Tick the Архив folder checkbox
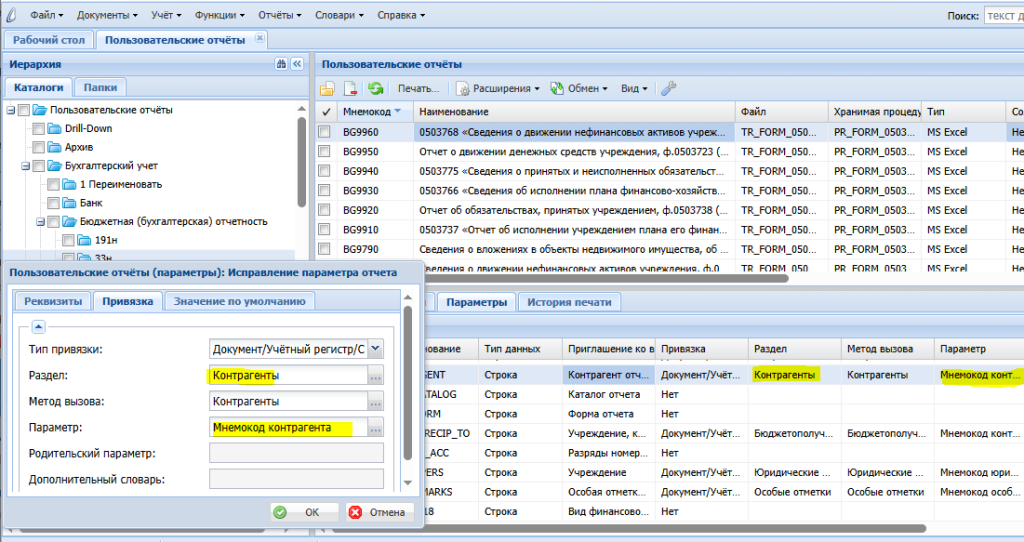The width and height of the screenshot is (1024, 542). 39,147
